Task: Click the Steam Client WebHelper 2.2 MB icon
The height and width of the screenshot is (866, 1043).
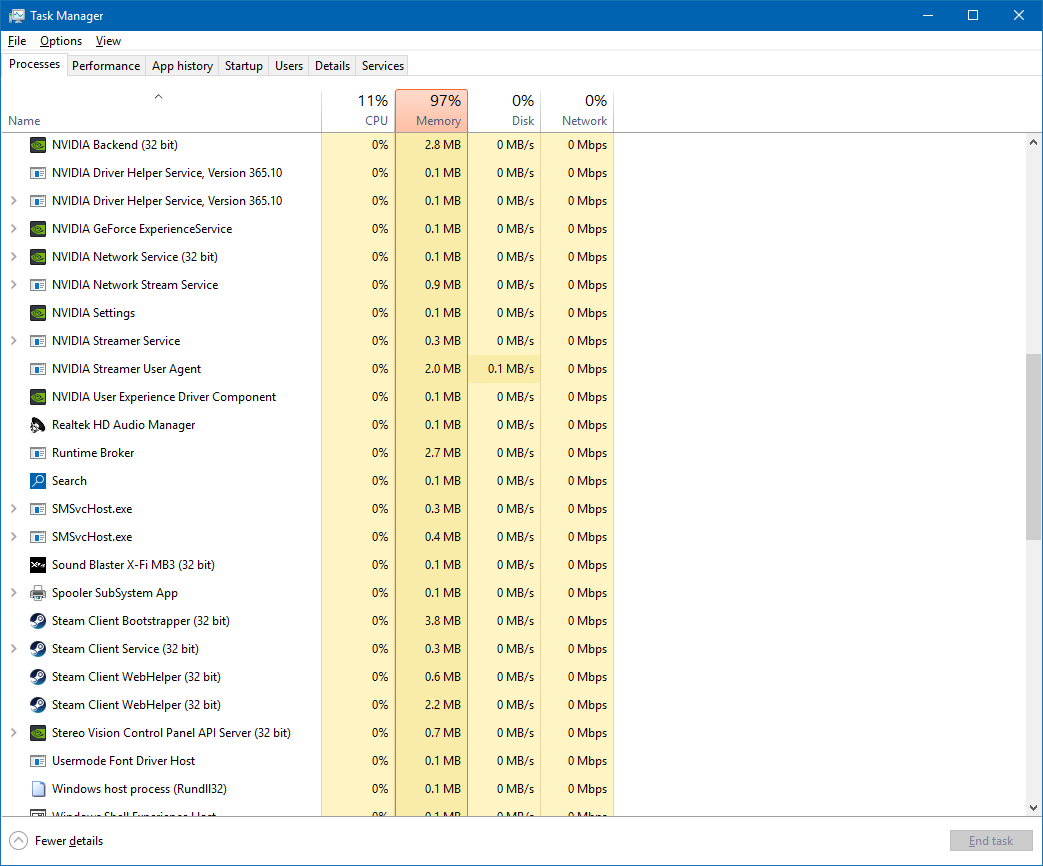Action: pos(38,704)
